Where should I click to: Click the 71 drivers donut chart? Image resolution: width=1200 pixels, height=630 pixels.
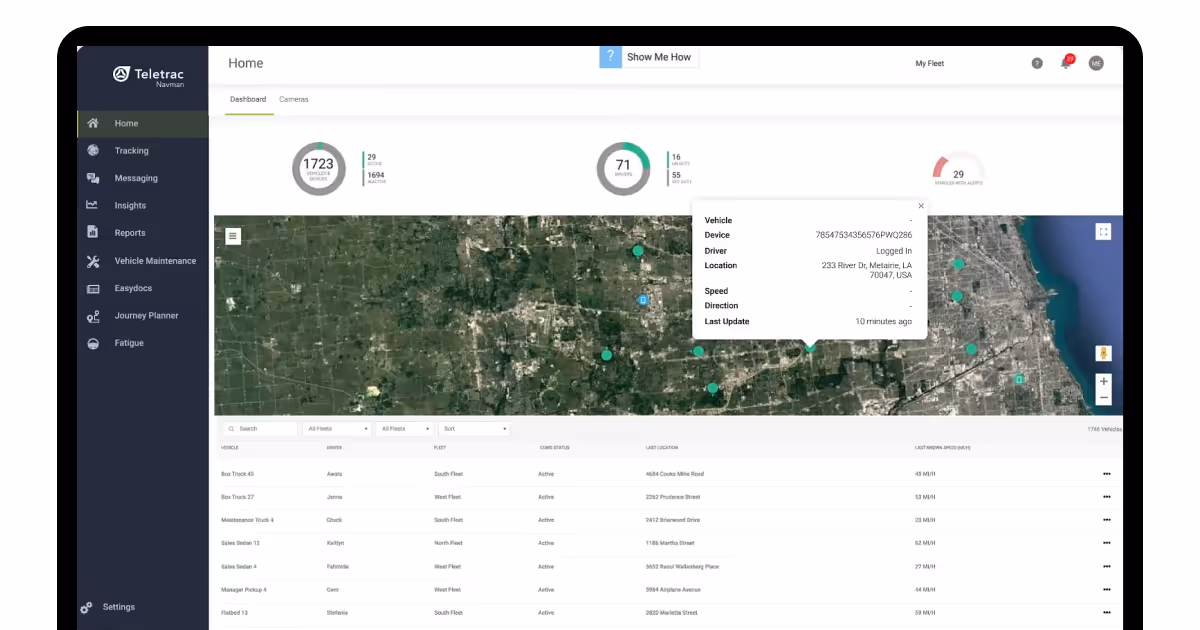pos(623,168)
